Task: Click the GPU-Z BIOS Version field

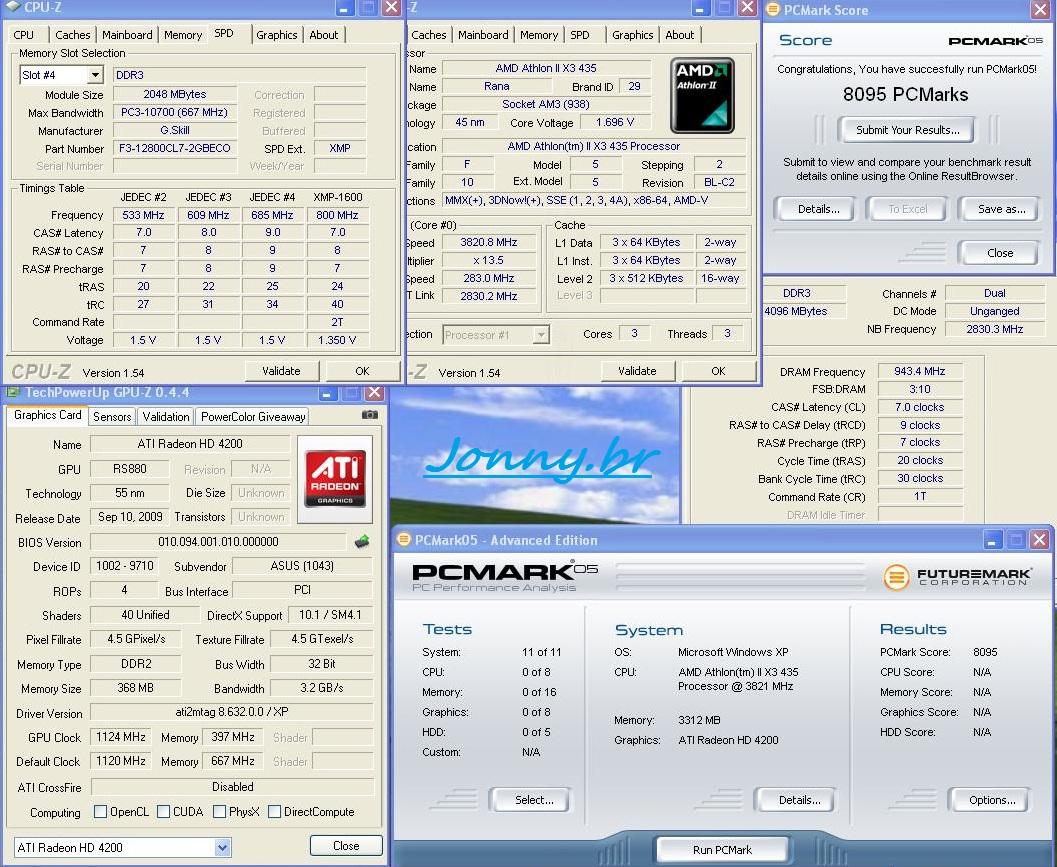Action: pyautogui.click(x=218, y=541)
